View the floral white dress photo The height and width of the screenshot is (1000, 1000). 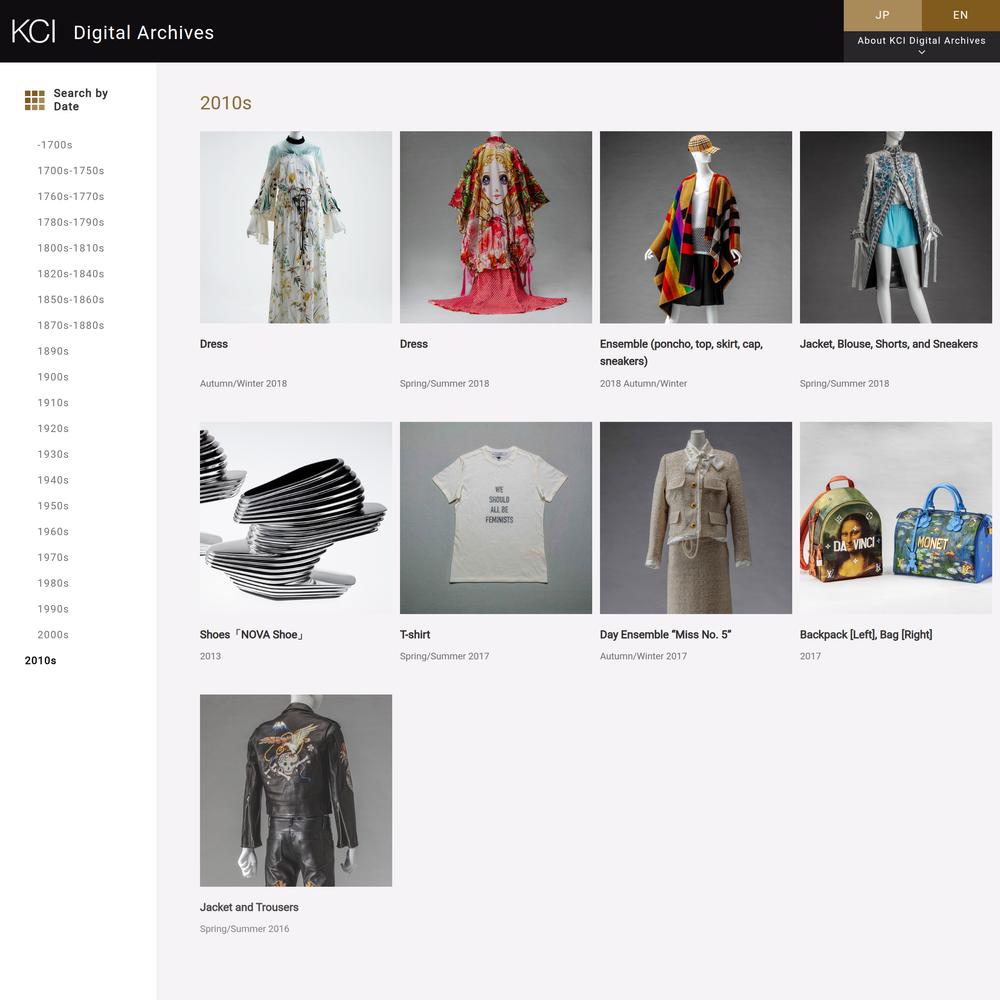(x=296, y=227)
